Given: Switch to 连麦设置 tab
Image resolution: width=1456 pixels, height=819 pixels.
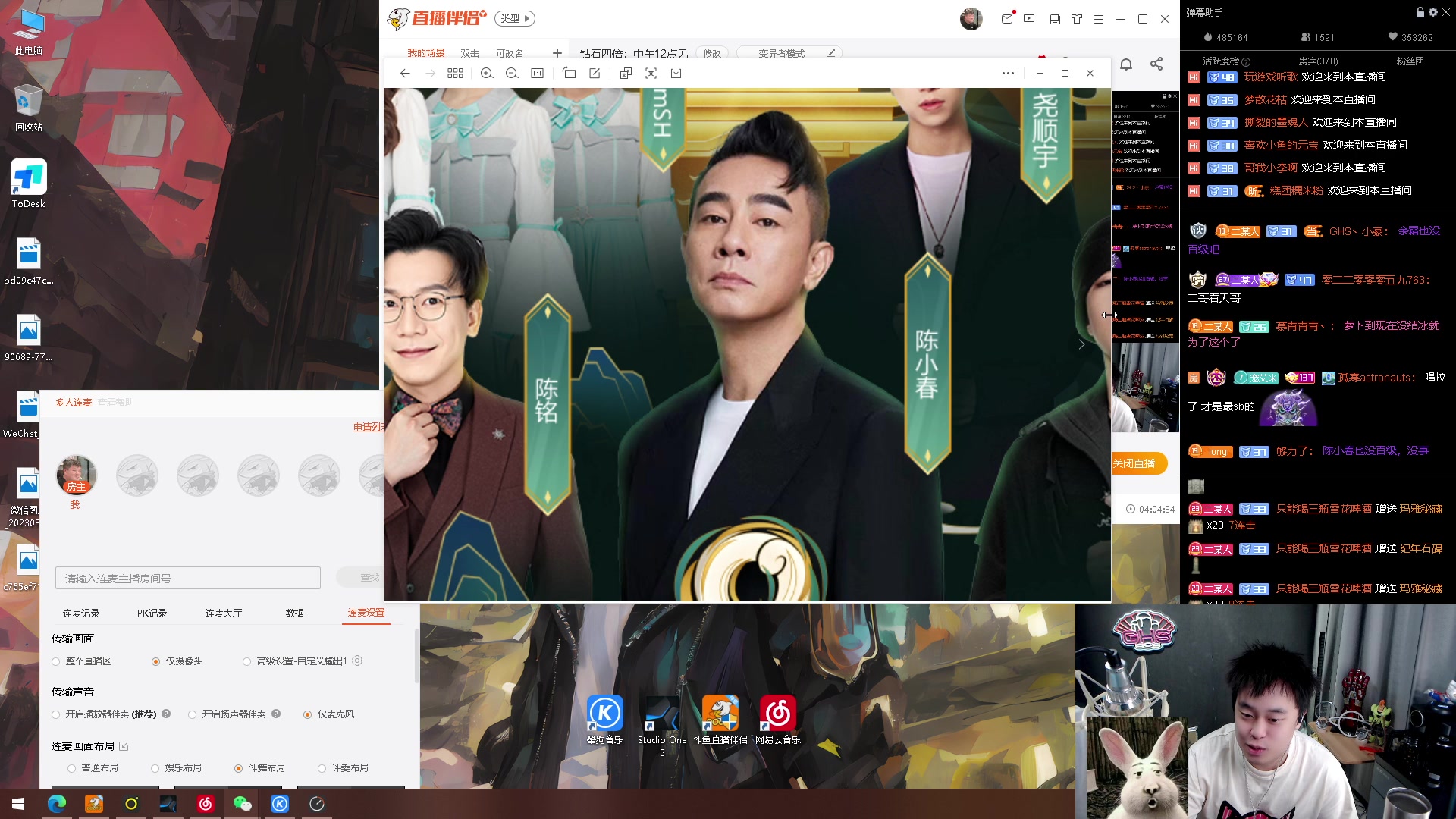Looking at the screenshot, I should pyautogui.click(x=366, y=613).
